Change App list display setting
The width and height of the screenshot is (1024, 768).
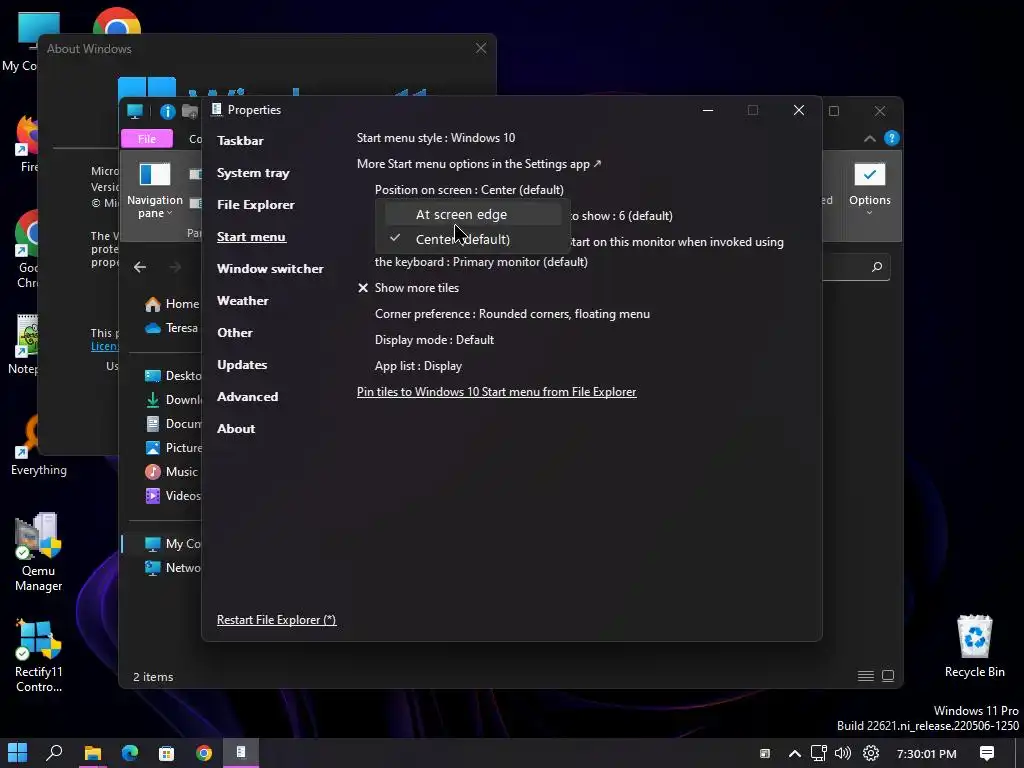pos(418,366)
